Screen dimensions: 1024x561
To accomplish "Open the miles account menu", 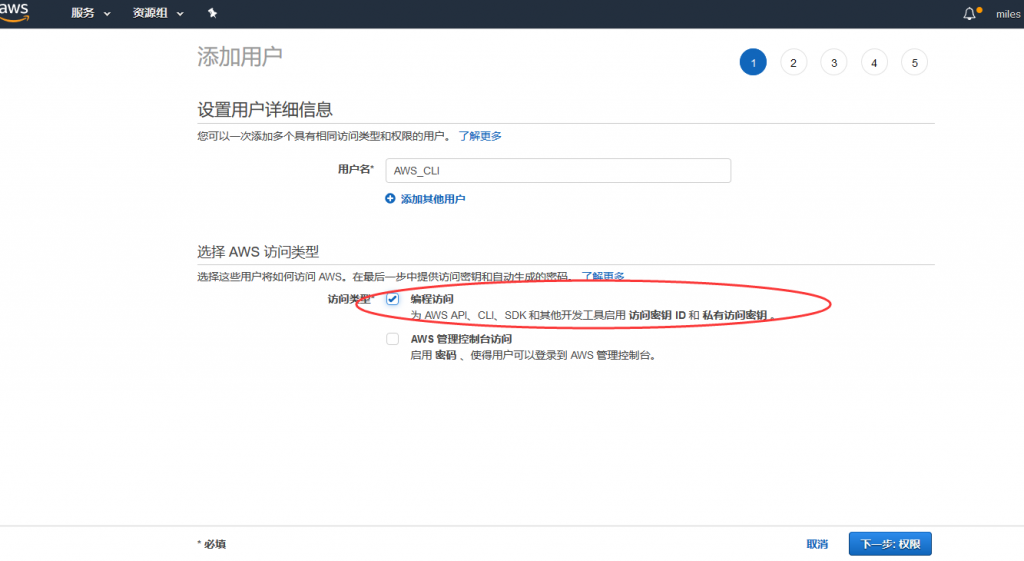I will tap(1008, 14).
